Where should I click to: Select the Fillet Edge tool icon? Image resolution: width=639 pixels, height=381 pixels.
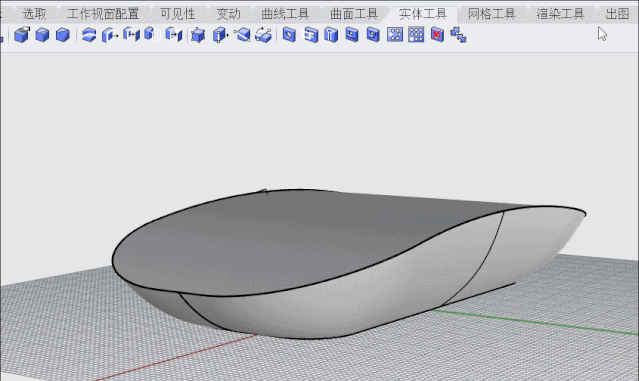tap(22, 35)
